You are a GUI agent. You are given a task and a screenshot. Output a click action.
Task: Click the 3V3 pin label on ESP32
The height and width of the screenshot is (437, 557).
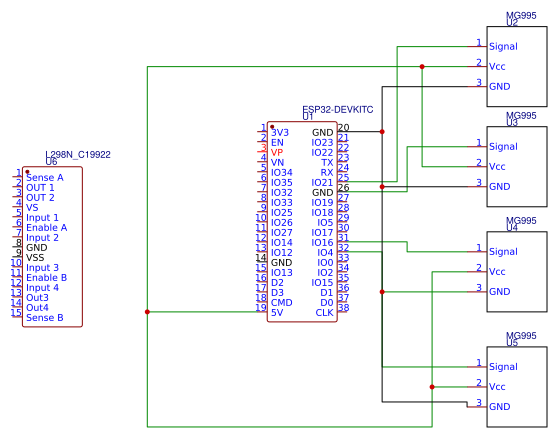pos(280,133)
